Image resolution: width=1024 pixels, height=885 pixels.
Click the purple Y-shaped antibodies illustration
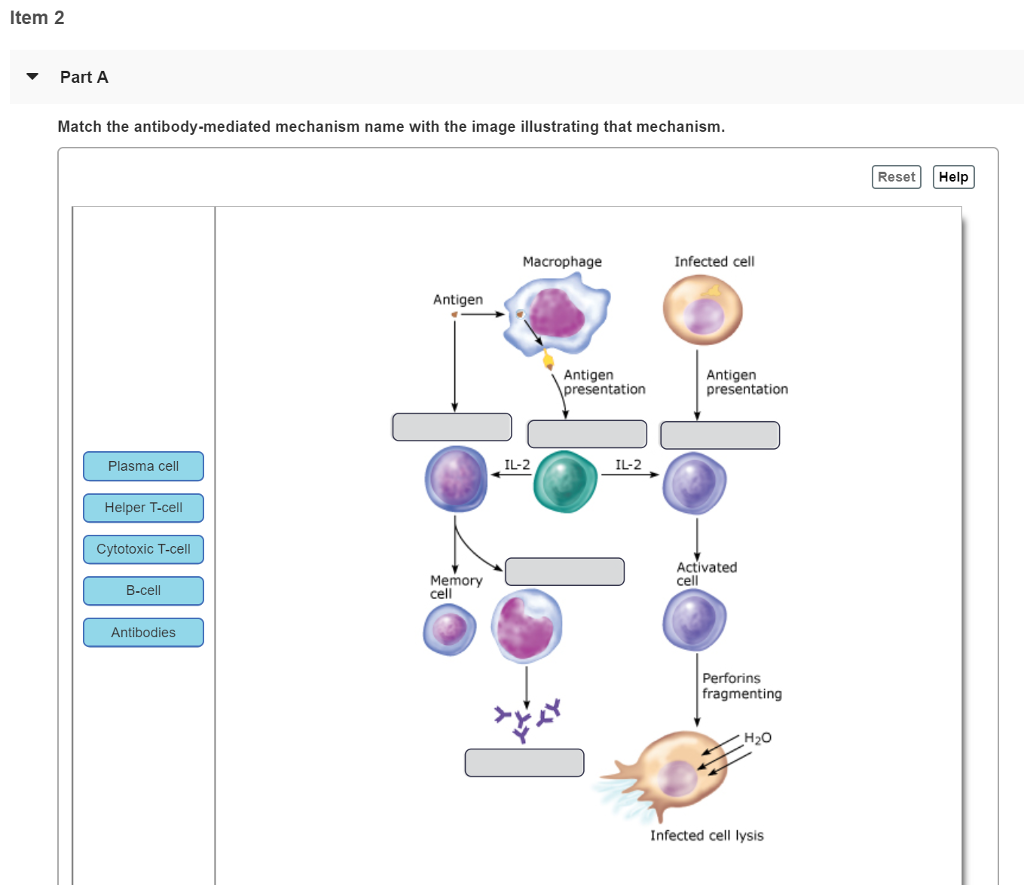point(525,714)
